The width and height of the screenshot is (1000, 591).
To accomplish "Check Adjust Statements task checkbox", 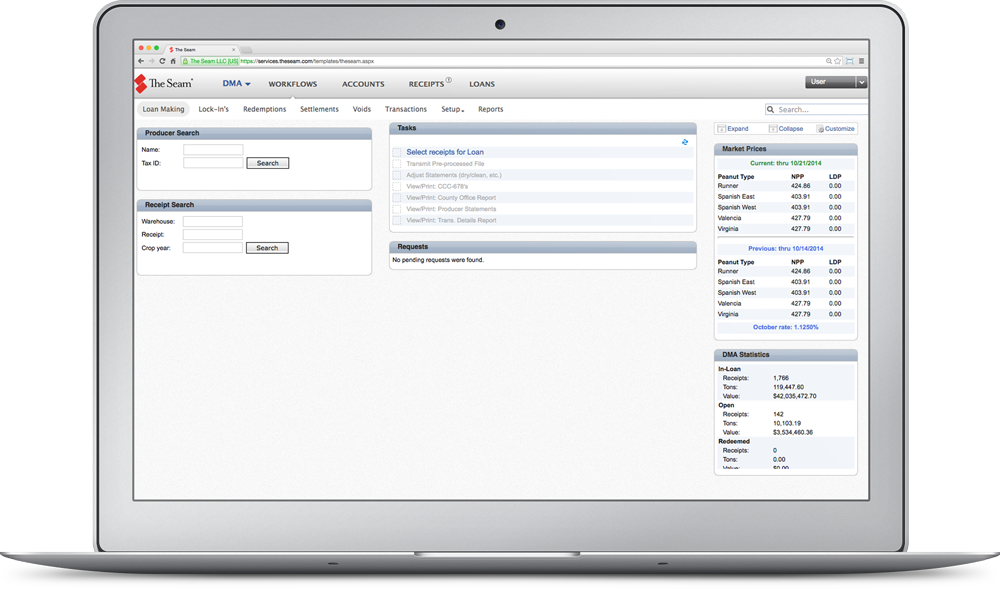I will pos(397,175).
